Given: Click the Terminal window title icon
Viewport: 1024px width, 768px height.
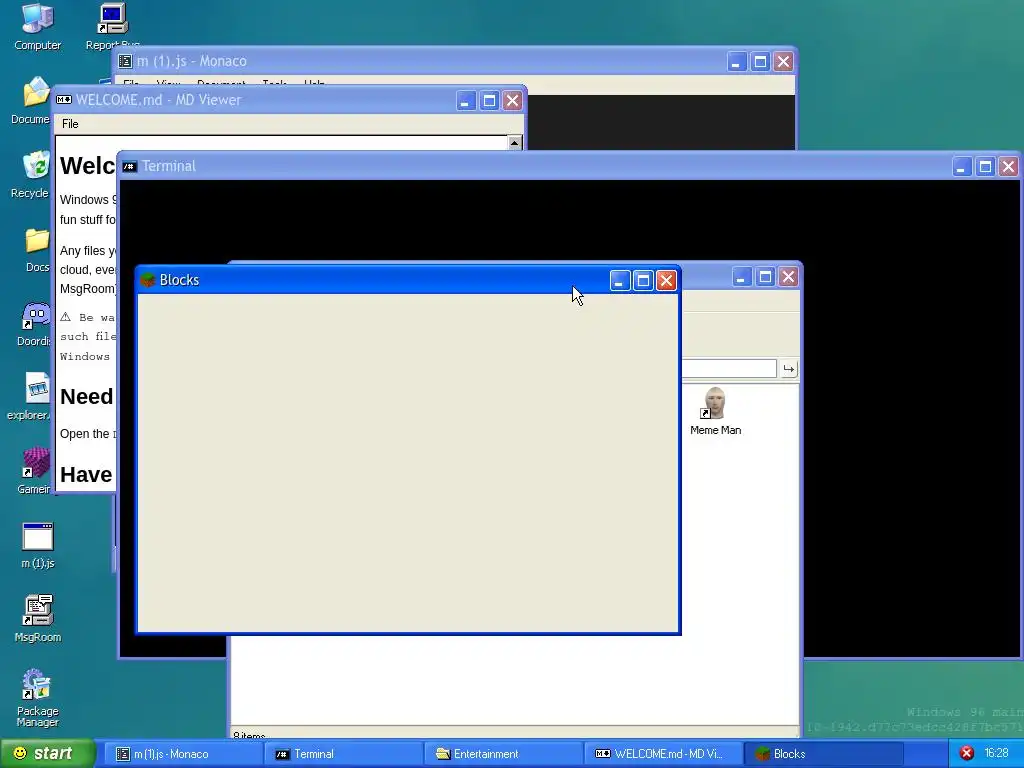Looking at the screenshot, I should coord(130,167).
